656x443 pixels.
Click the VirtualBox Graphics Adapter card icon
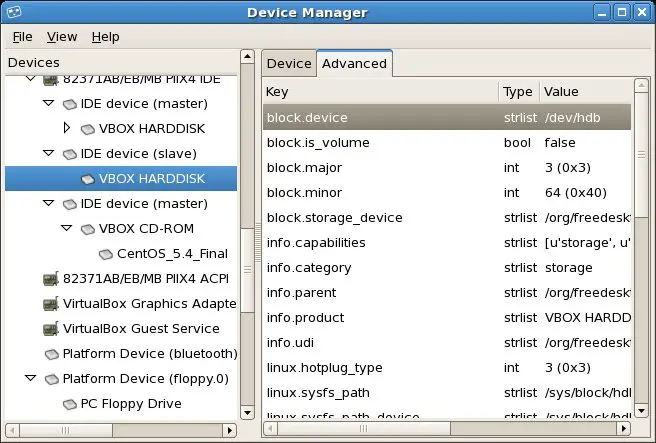coord(51,304)
